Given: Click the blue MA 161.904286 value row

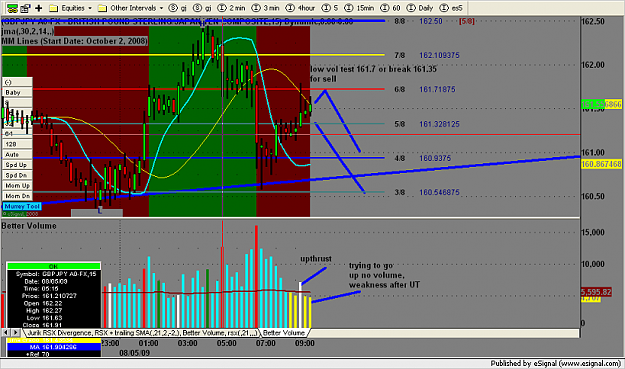Looking at the screenshot, I should pos(53,347).
